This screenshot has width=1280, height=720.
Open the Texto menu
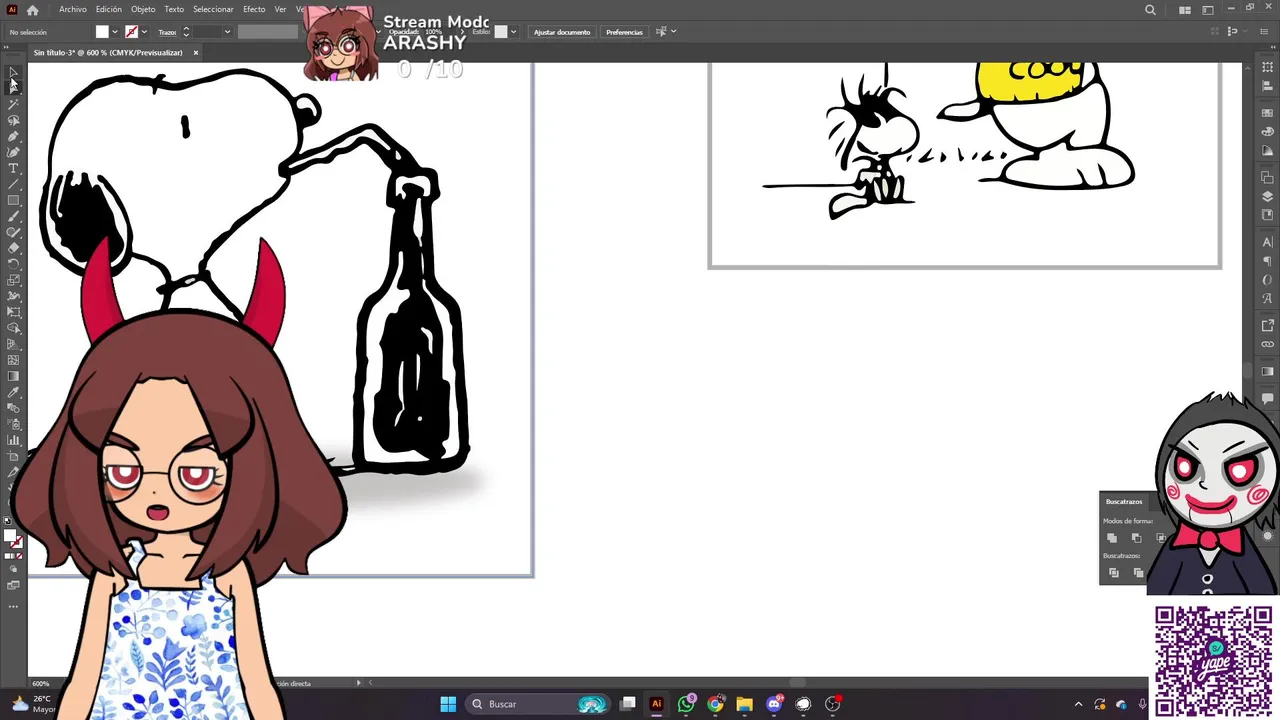click(174, 10)
